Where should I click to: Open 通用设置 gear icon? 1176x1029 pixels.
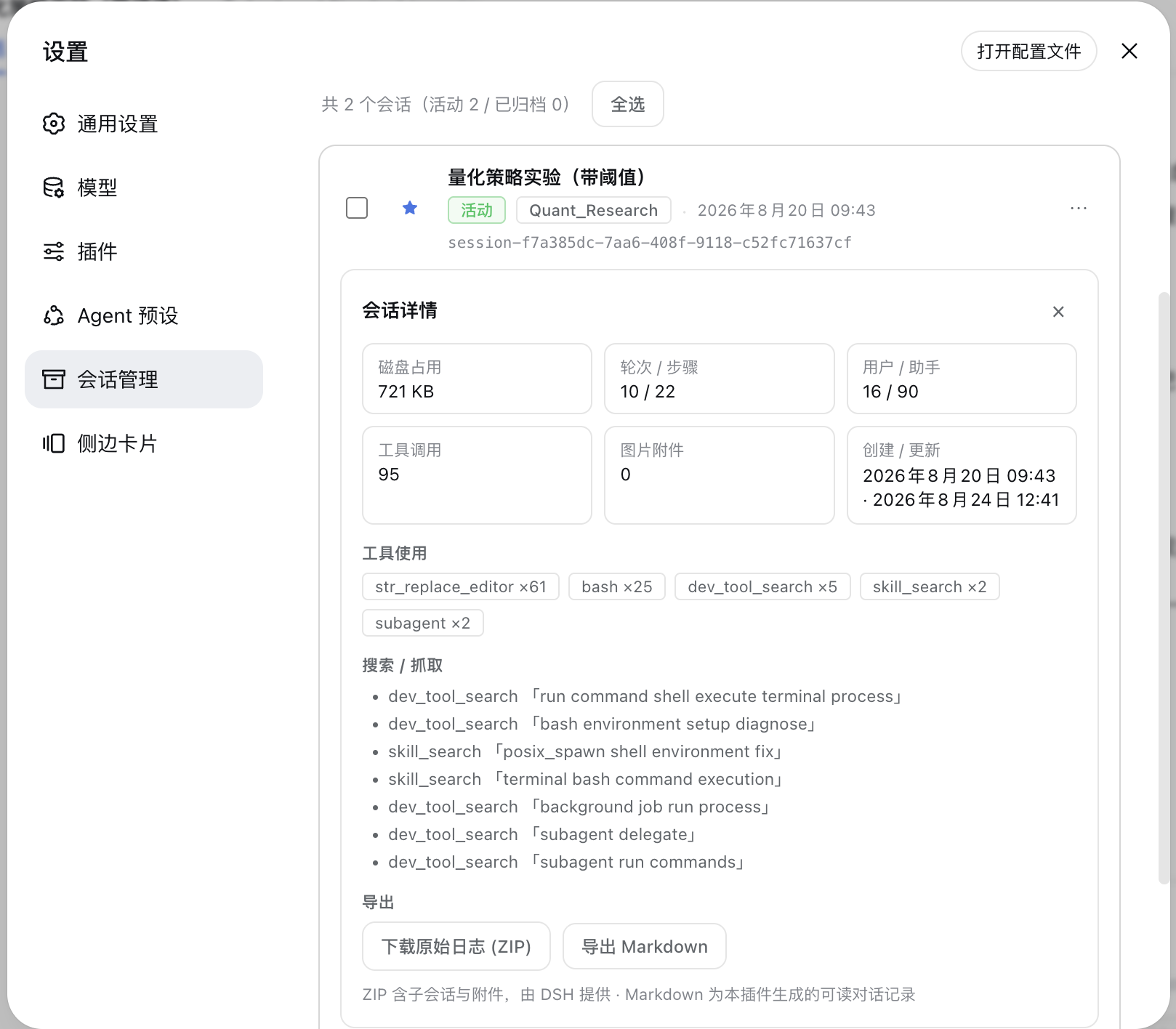pyautogui.click(x=53, y=124)
